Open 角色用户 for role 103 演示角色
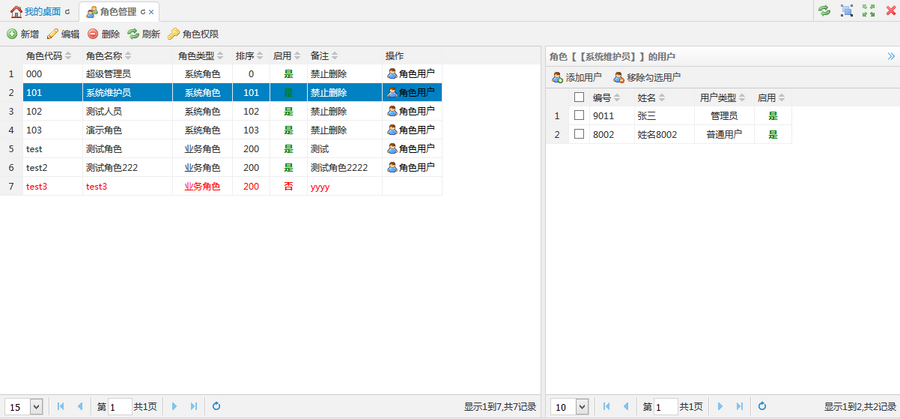The image size is (900, 419). [x=411, y=130]
